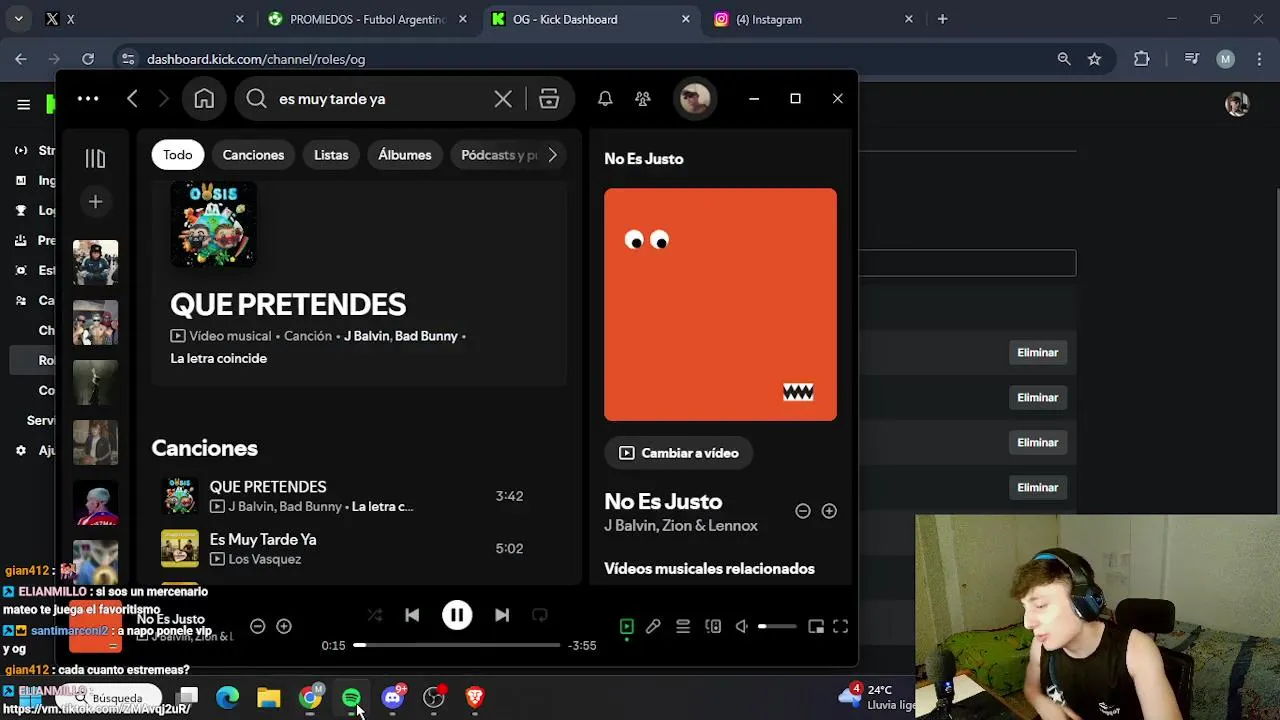Switch to the X browser tab
The image size is (1280, 720).
click(144, 19)
